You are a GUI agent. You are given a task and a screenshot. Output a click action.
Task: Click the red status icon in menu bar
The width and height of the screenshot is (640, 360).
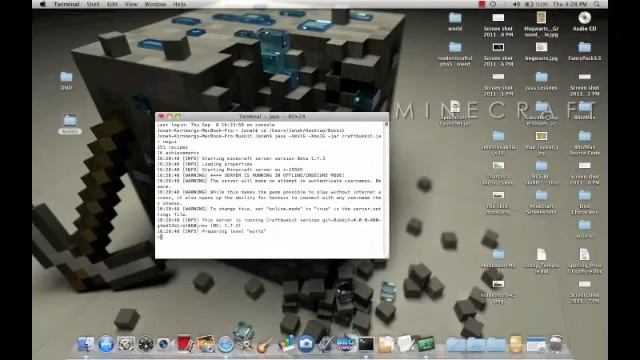pos(482,4)
